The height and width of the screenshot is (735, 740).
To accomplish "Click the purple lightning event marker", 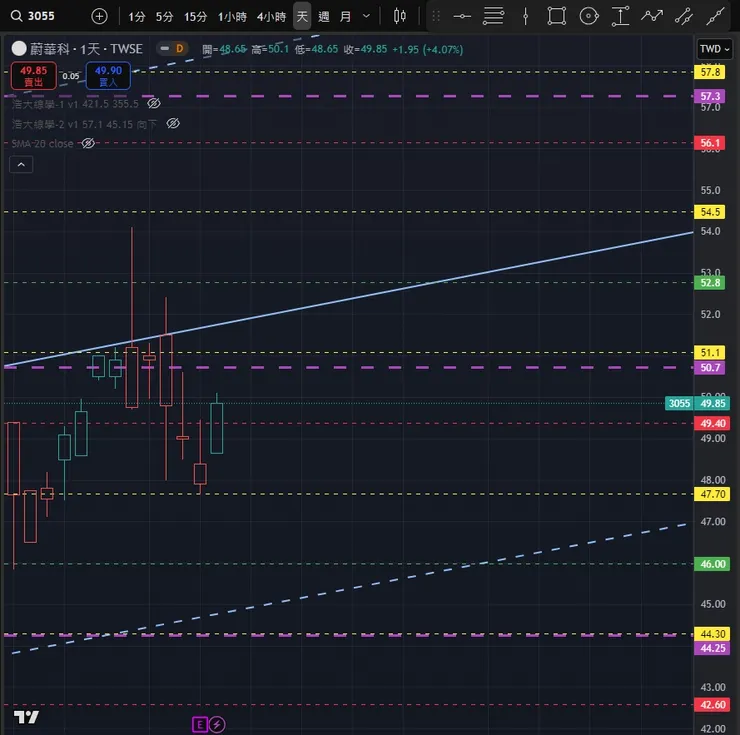I will pyautogui.click(x=217, y=725).
